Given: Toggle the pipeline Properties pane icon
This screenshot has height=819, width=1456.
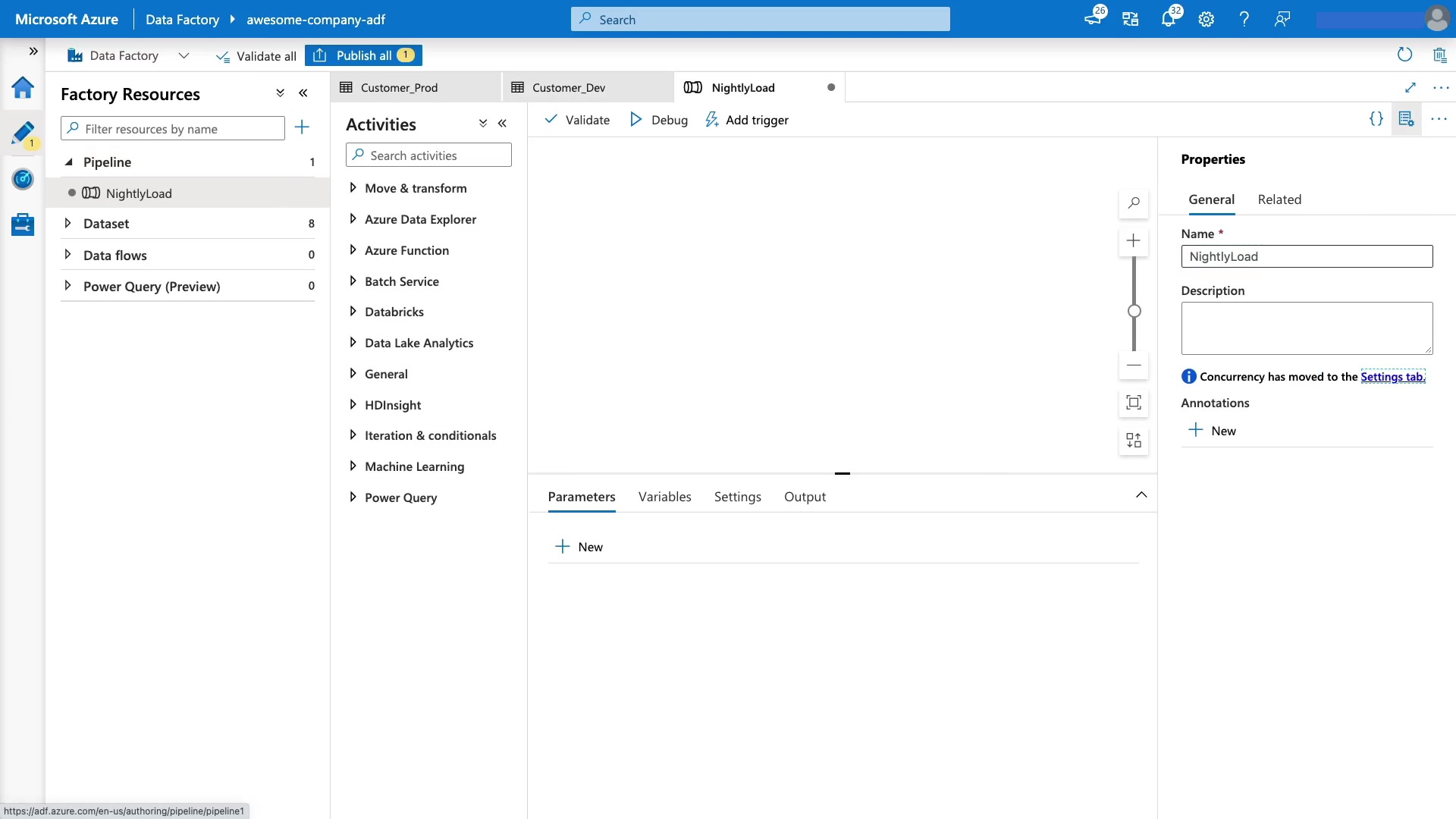Looking at the screenshot, I should point(1406,119).
